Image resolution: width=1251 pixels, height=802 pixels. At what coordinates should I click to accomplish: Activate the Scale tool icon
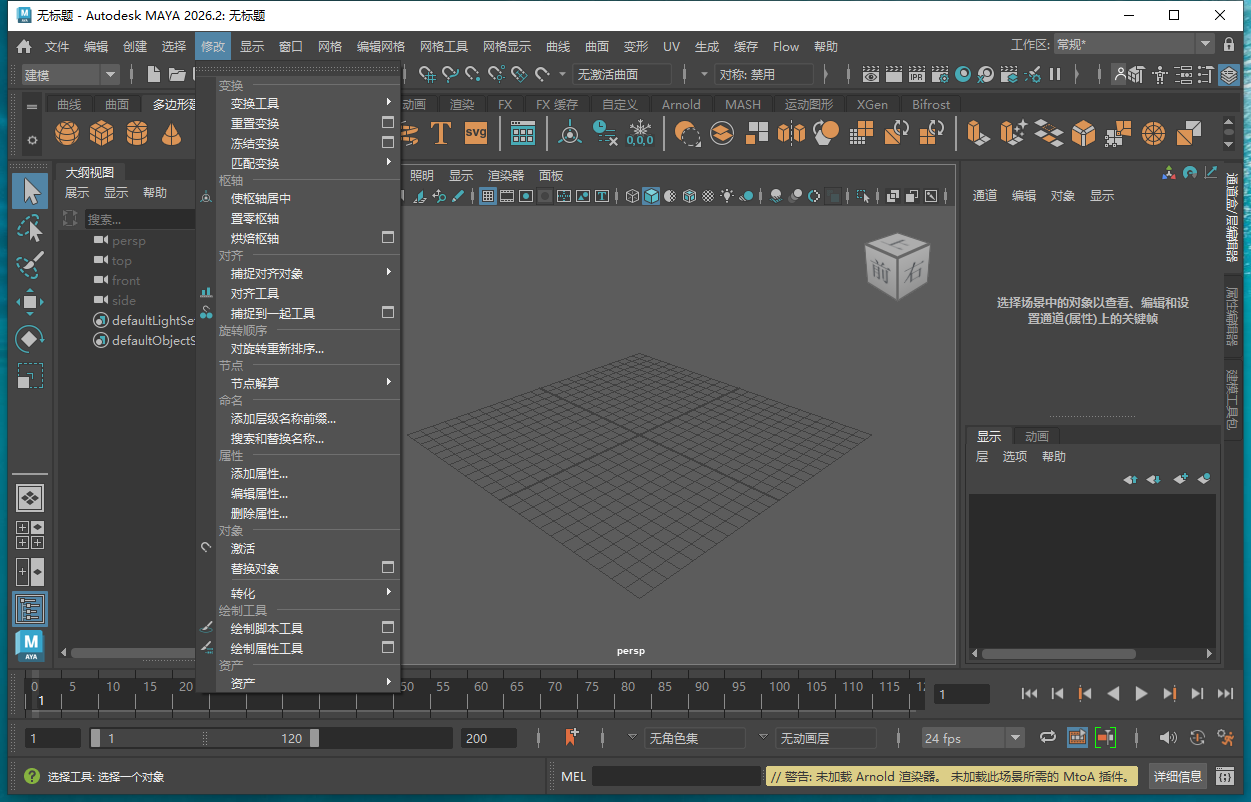[30, 376]
